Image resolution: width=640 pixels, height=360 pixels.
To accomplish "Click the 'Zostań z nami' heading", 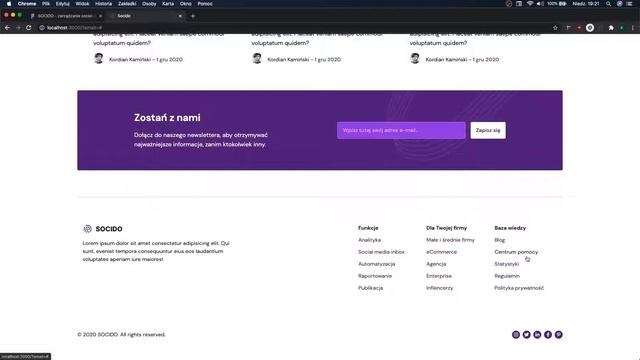I will (x=167, y=118).
